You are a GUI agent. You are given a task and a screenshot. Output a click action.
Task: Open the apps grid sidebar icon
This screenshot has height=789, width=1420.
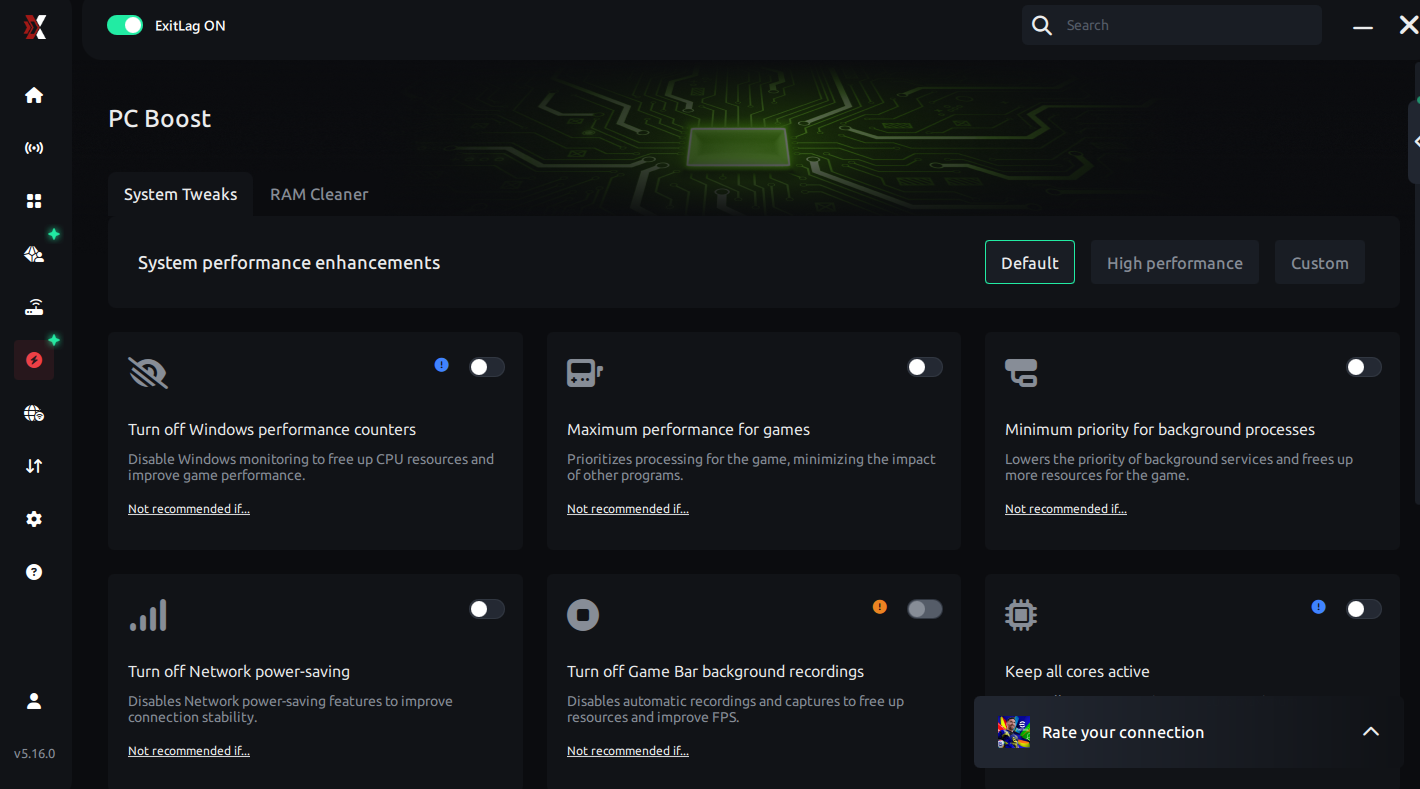click(x=34, y=201)
